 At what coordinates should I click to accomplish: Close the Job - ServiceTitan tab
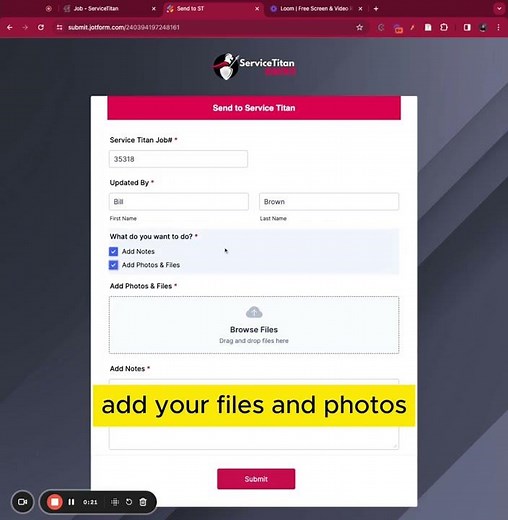154,9
